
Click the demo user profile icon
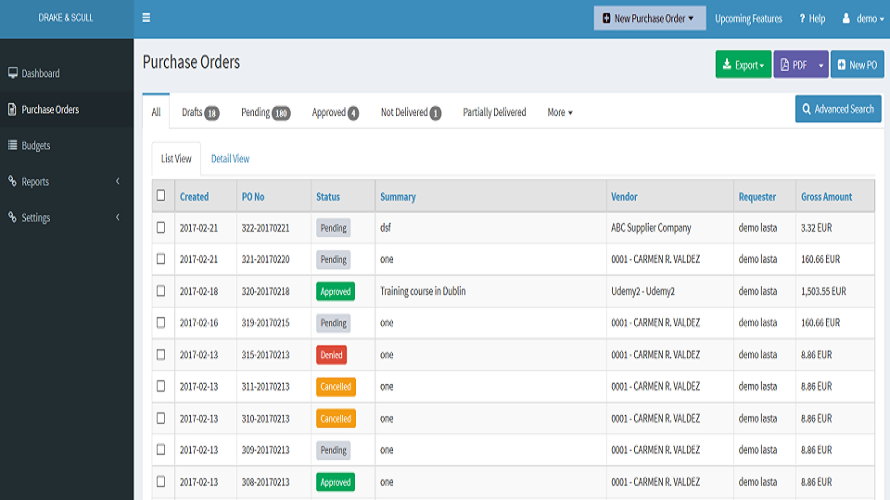(846, 18)
